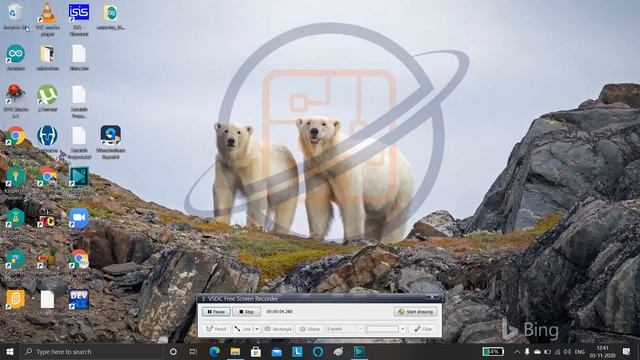
Task: Open the Dev-C++ desktop shortcut
Action: [79, 300]
